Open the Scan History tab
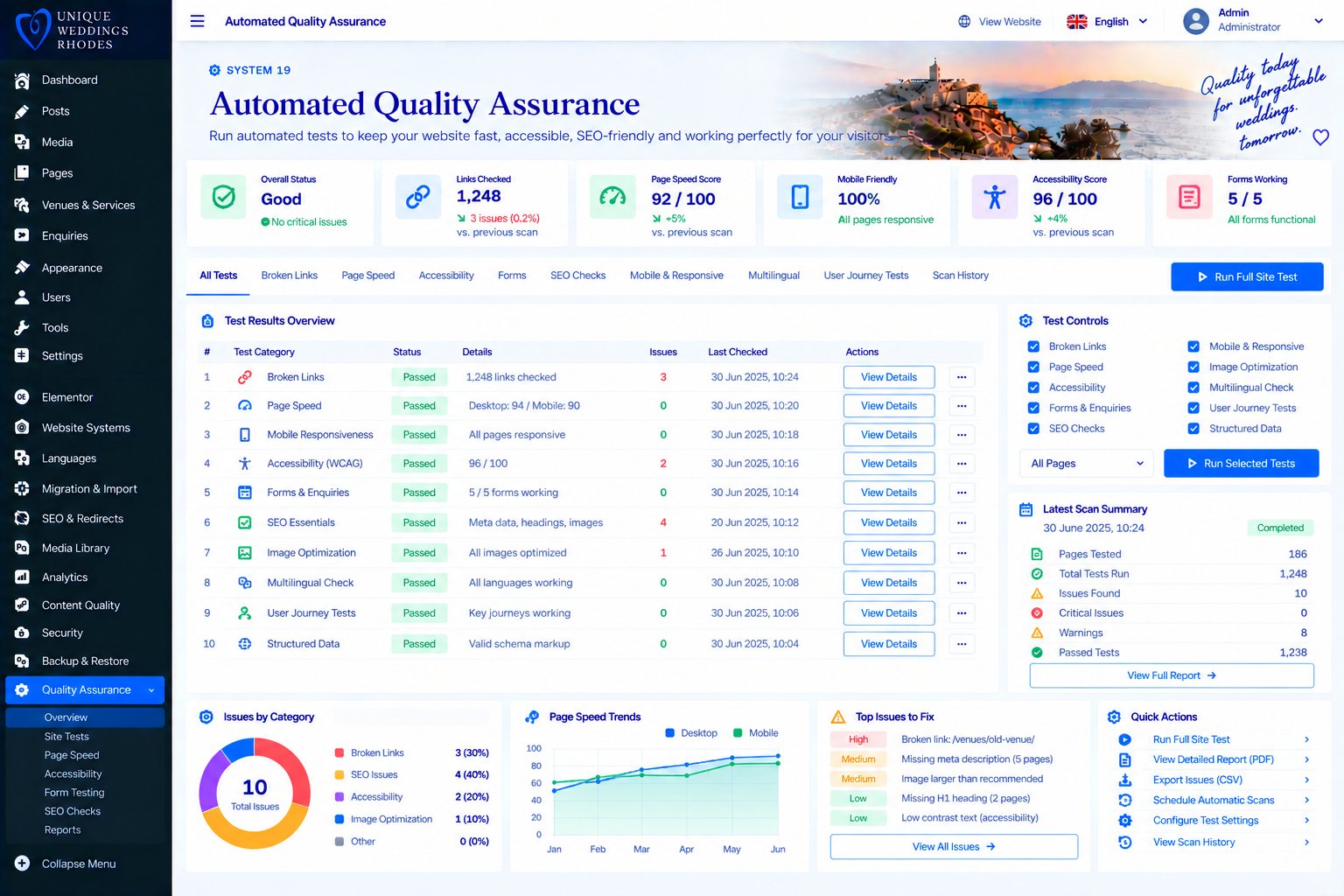 961,276
